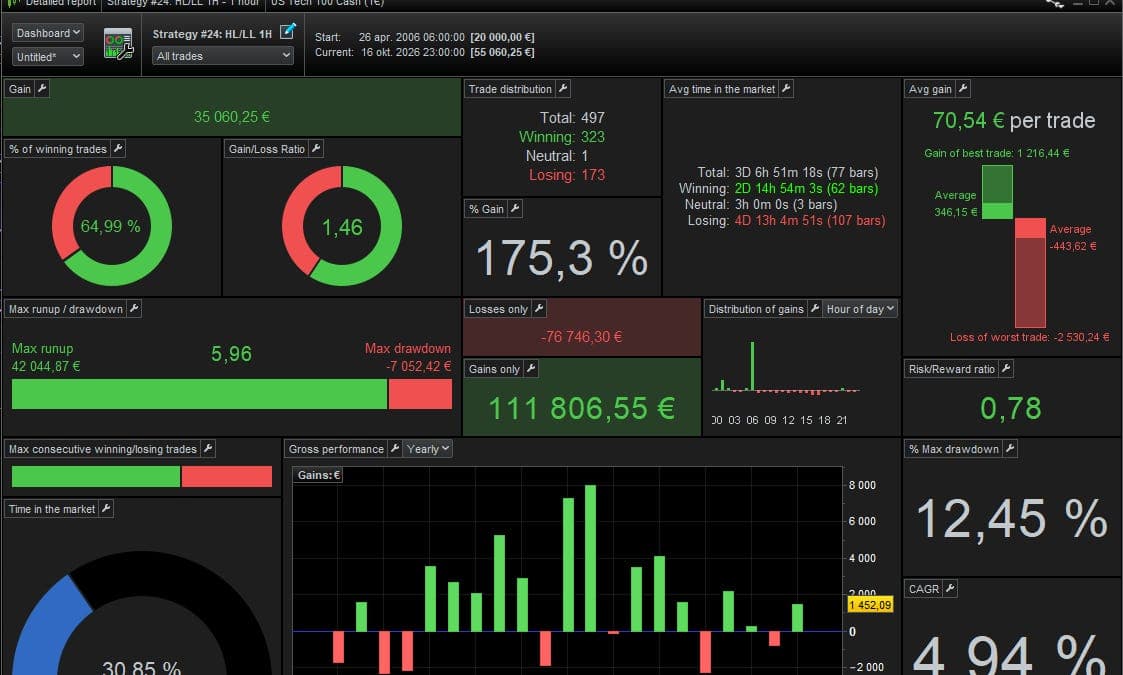Viewport: 1123px width, 675px height.
Task: Select the Losing: 173 line
Action: (x=567, y=175)
